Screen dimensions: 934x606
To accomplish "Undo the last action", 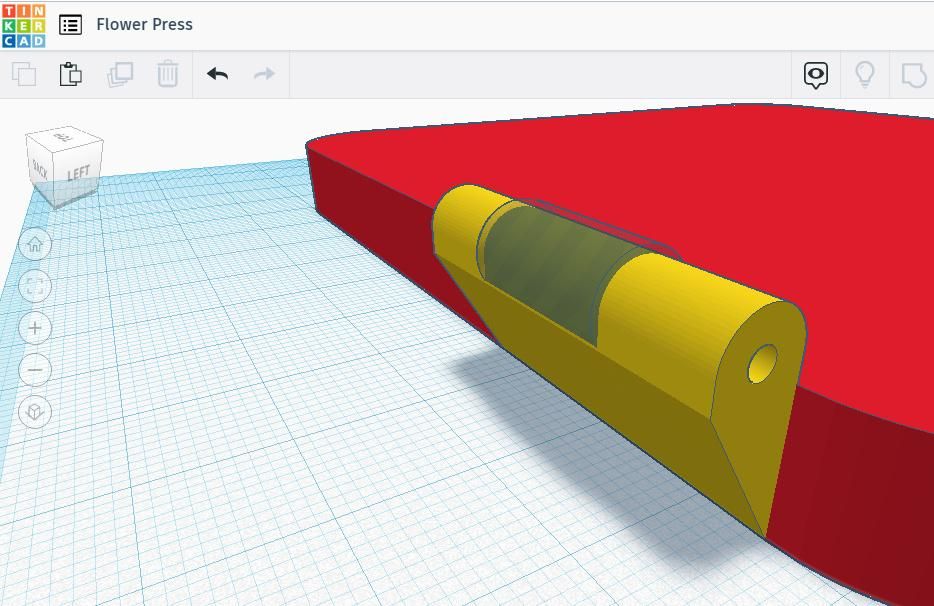I will [217, 74].
